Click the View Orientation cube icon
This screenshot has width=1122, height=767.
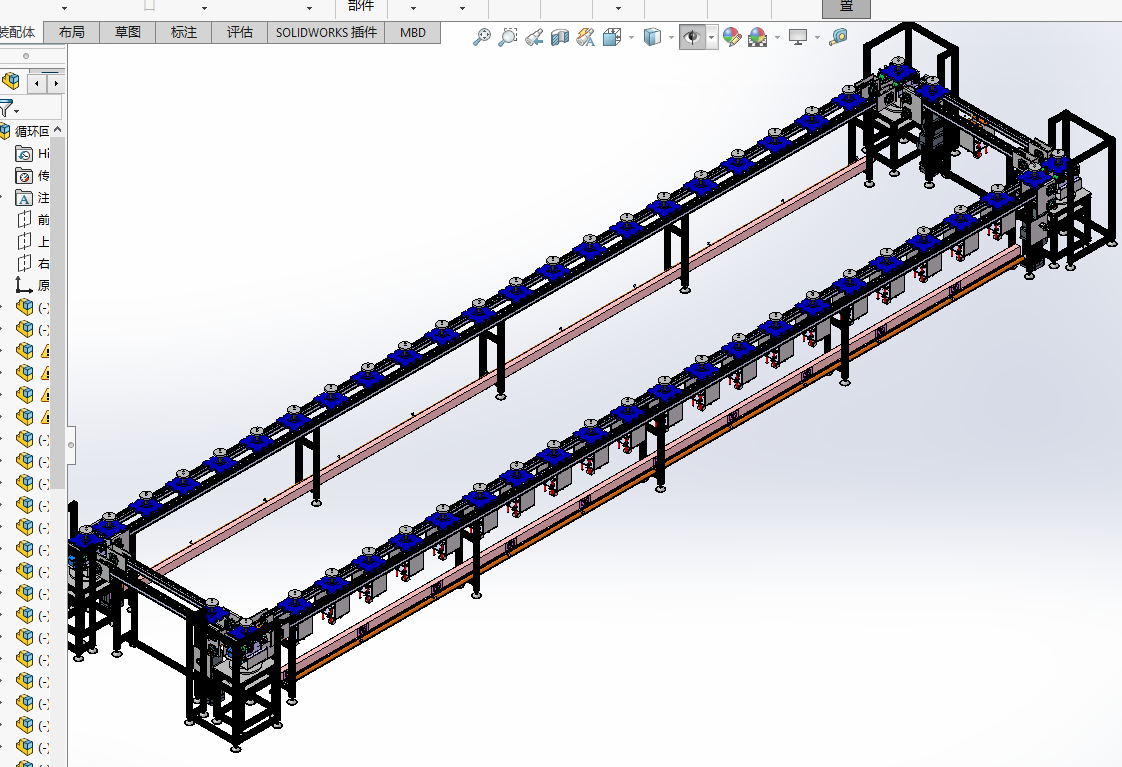(x=612, y=37)
